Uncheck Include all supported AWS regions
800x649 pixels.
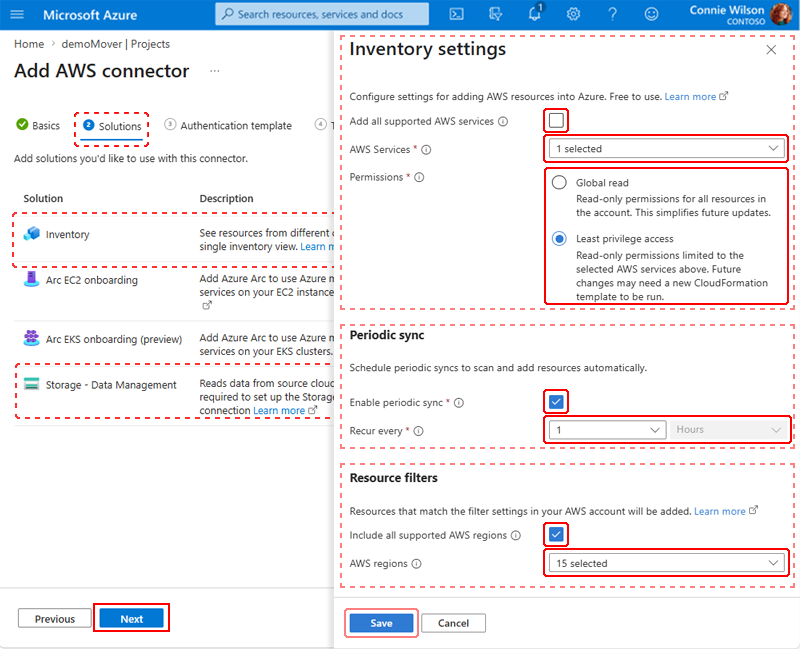pos(556,534)
